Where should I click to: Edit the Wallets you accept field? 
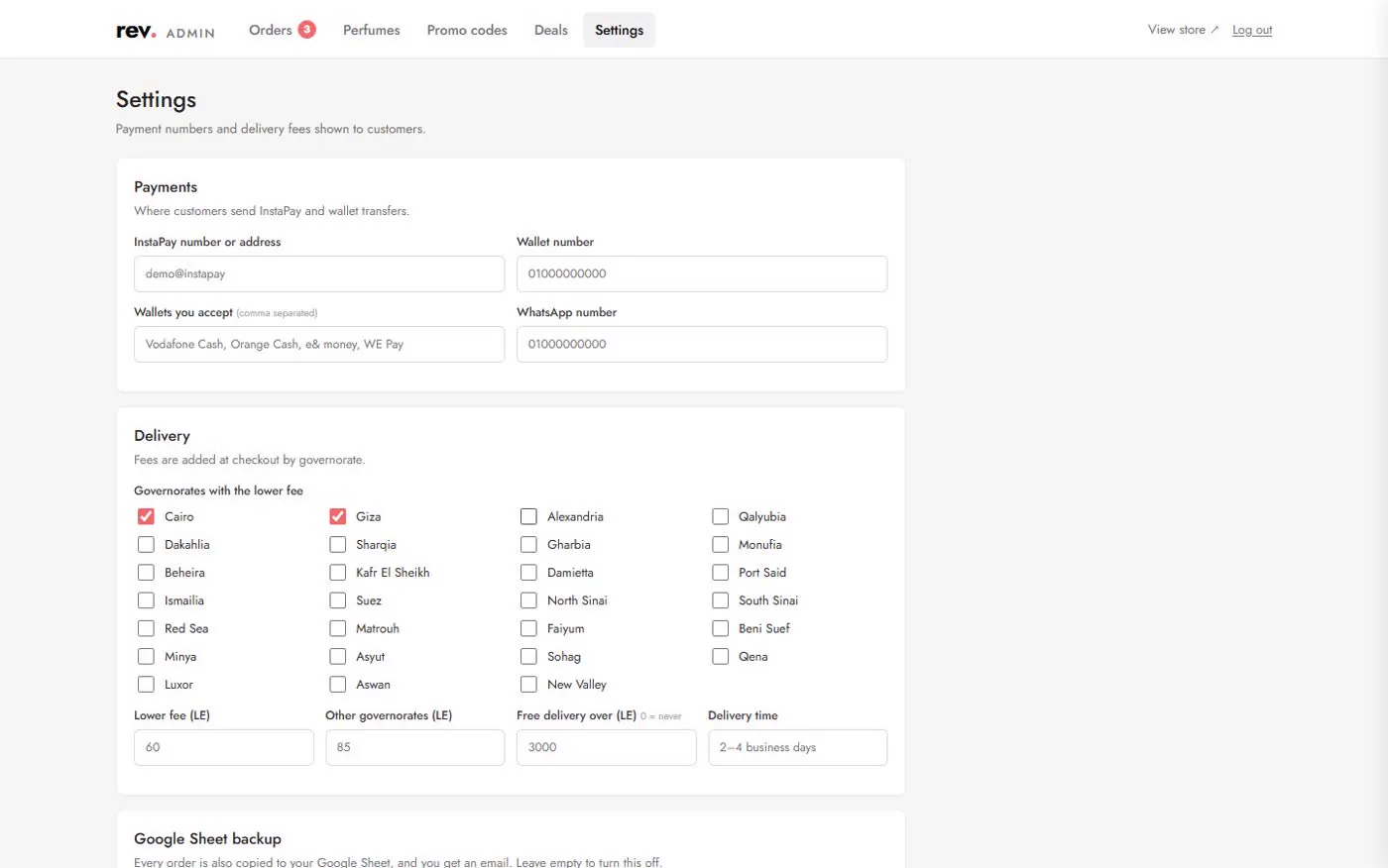(319, 344)
